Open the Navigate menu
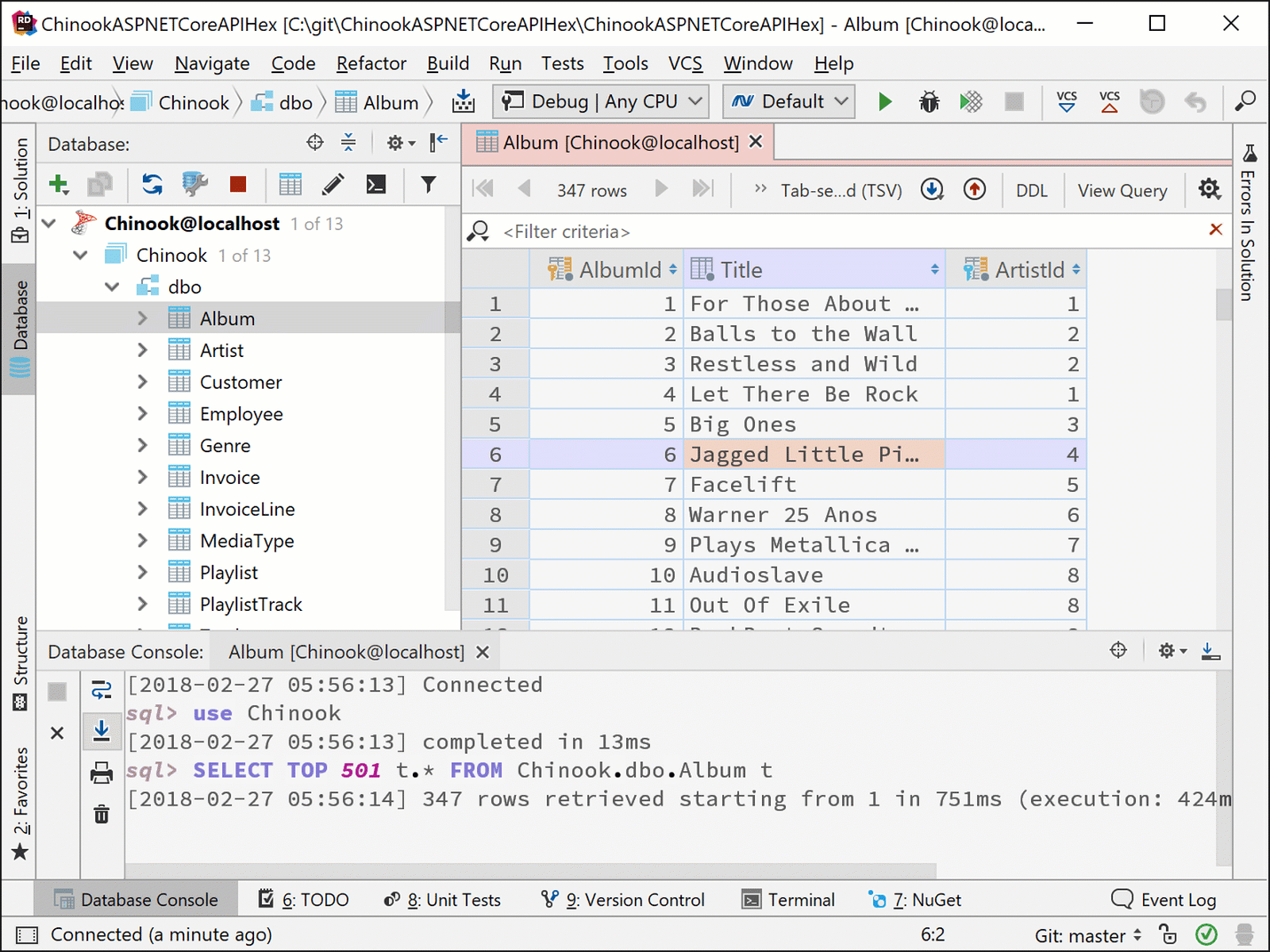The height and width of the screenshot is (952, 1270). 212,63
